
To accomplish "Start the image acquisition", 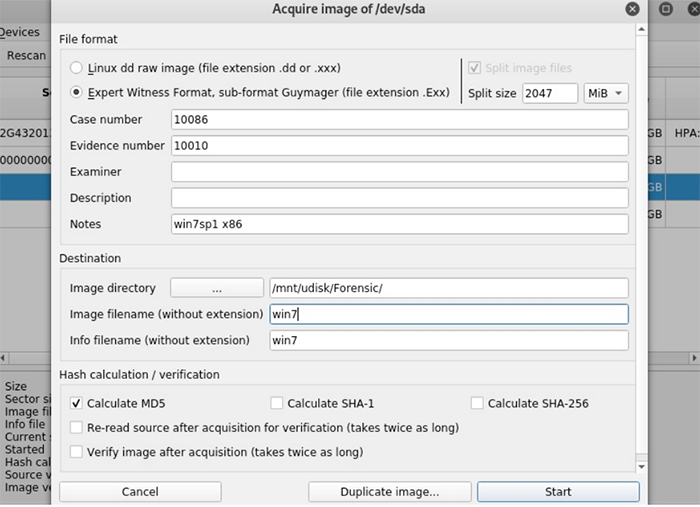I will pos(558,492).
